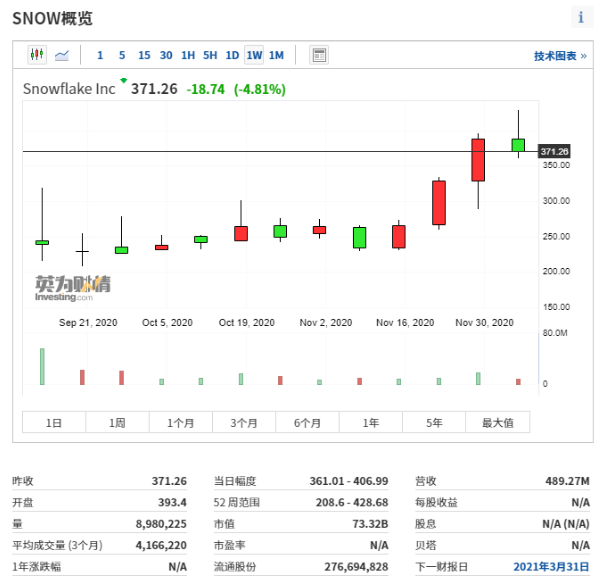Select the 1D interval

(x=232, y=55)
